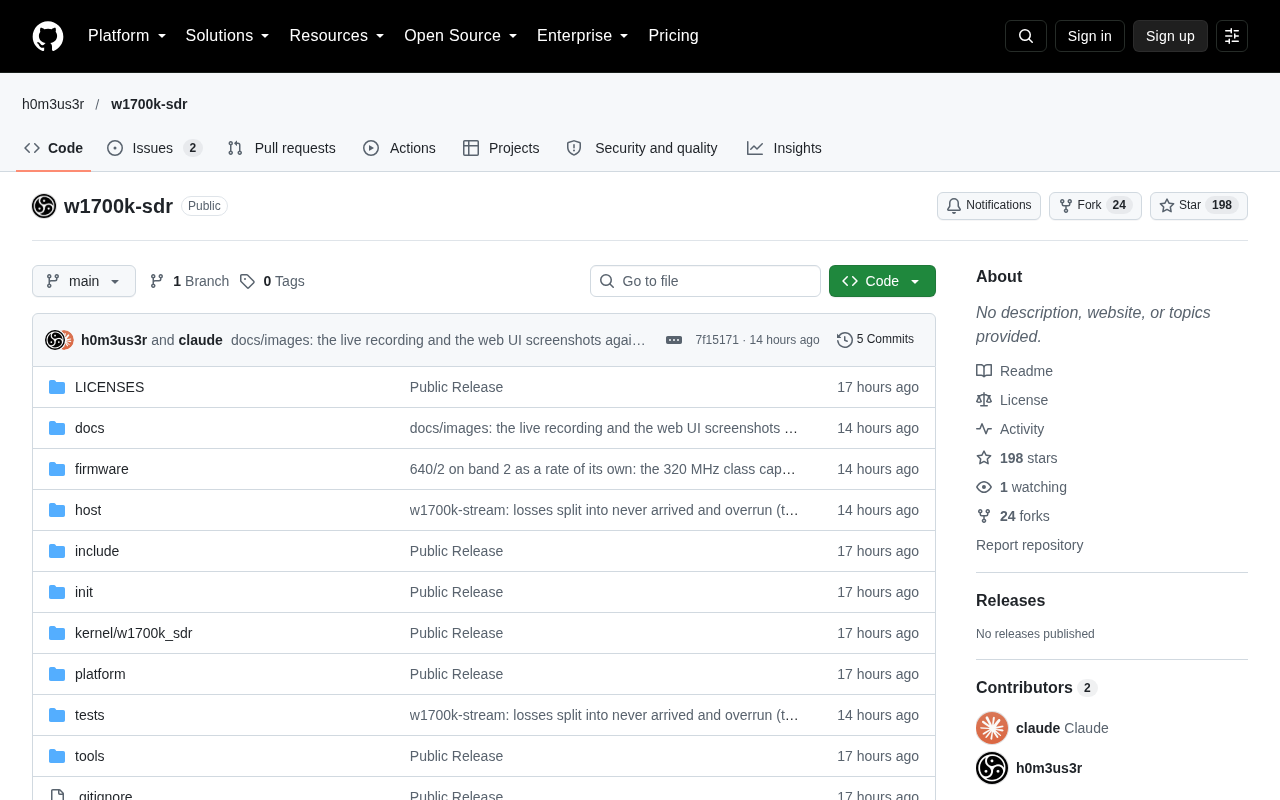The image size is (1280, 800).
Task: Click the Notifications bell button
Action: point(989,206)
